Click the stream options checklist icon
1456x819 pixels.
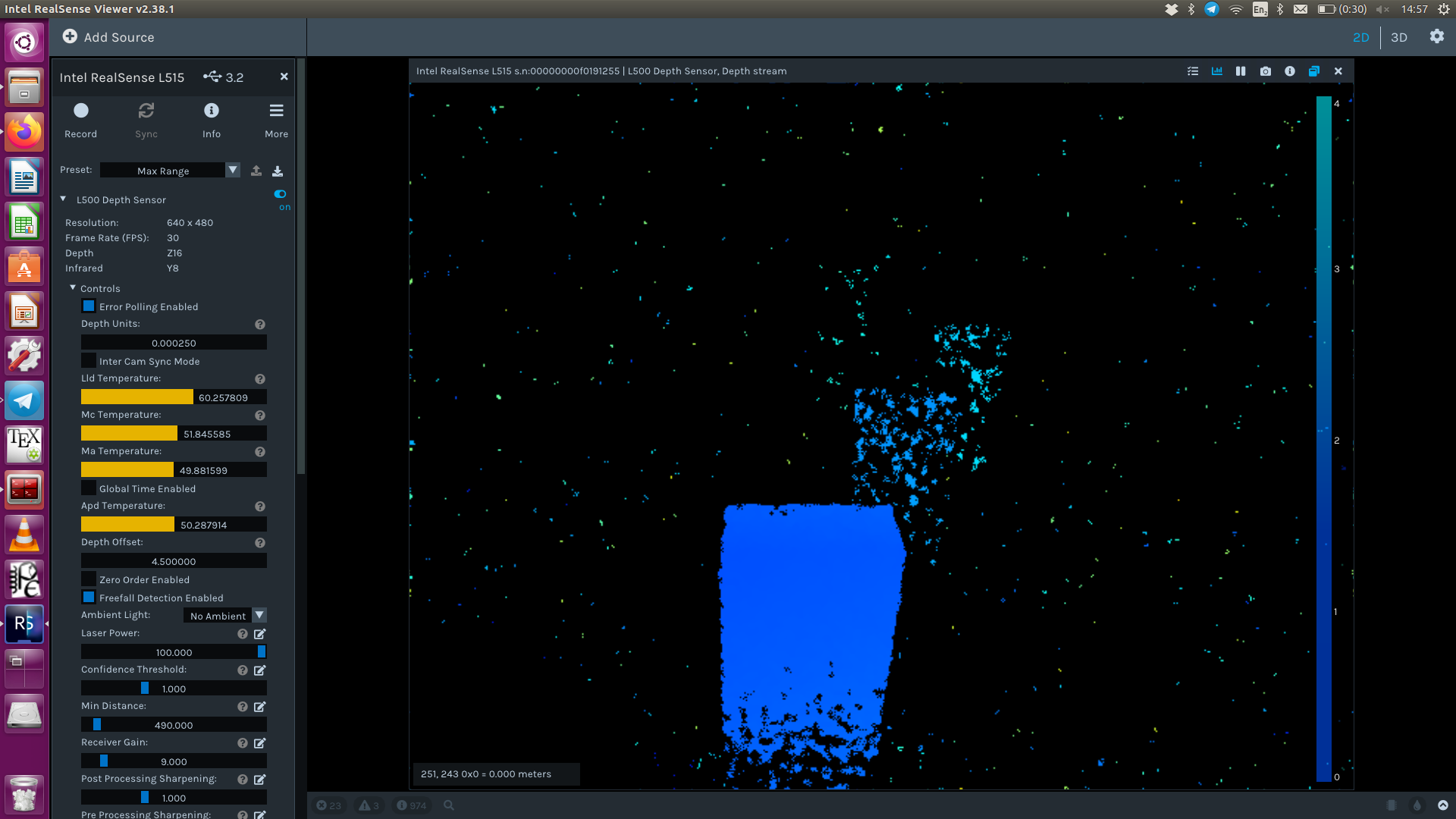coord(1193,71)
